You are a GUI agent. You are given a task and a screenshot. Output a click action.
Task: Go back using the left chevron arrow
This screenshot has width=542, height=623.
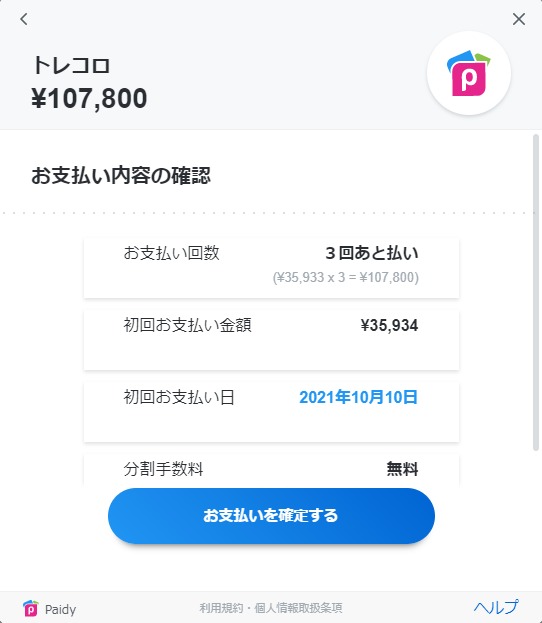tap(24, 19)
